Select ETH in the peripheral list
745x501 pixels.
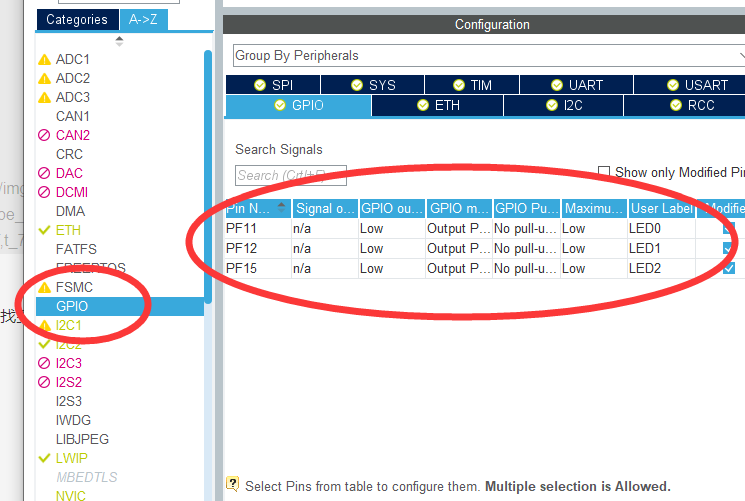point(68,231)
